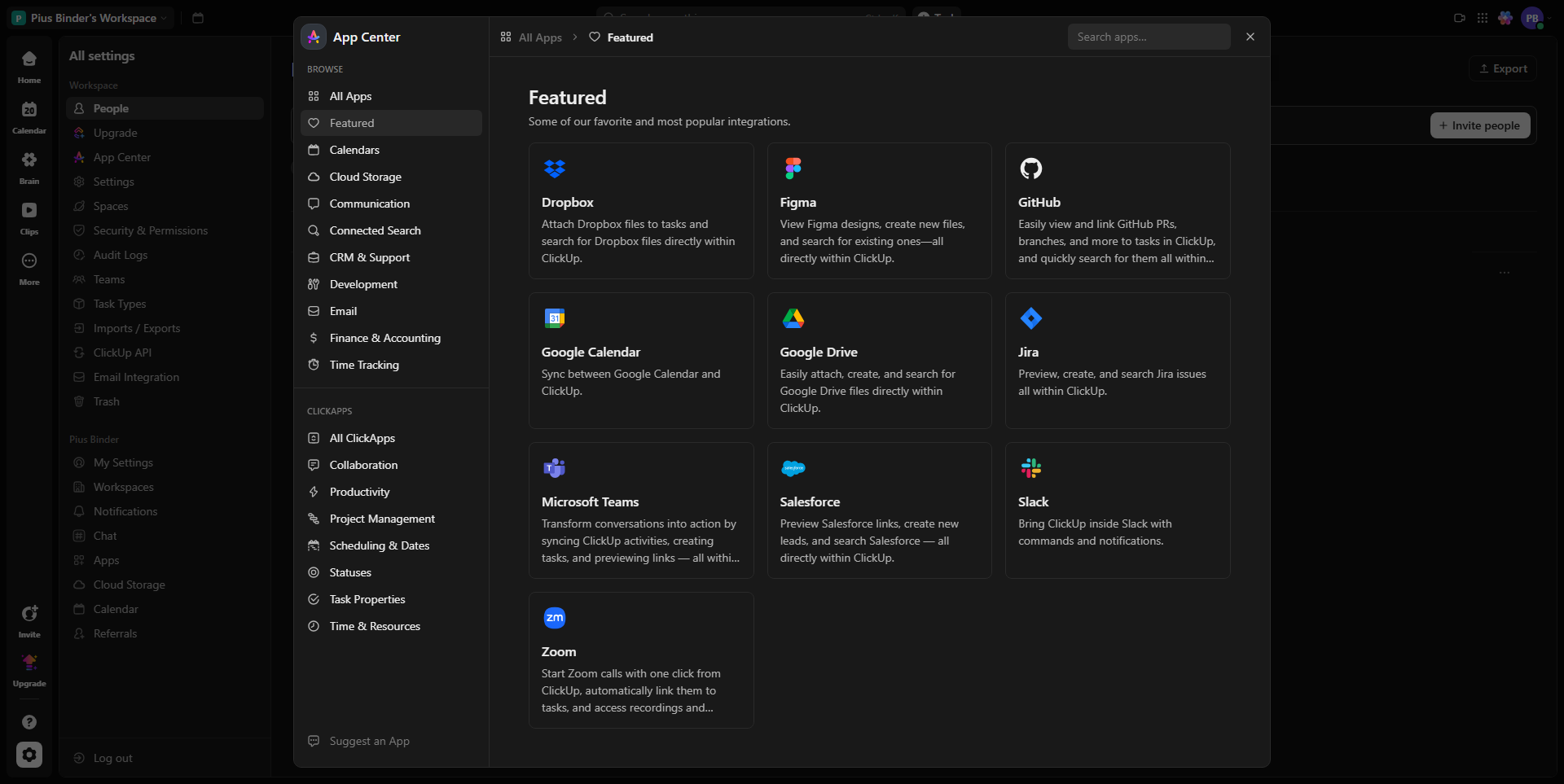Viewport: 1564px width, 784px height.
Task: Click the Export button
Action: click(1503, 68)
